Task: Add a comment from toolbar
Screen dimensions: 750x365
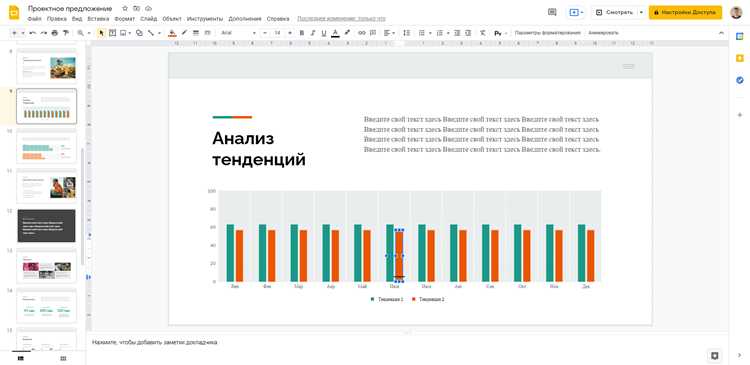Action: click(x=373, y=33)
